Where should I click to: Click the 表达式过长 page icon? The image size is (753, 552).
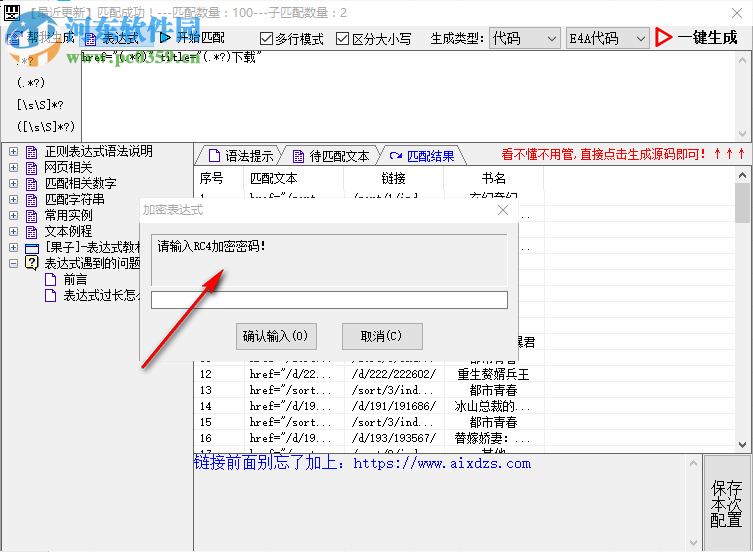tap(50, 295)
